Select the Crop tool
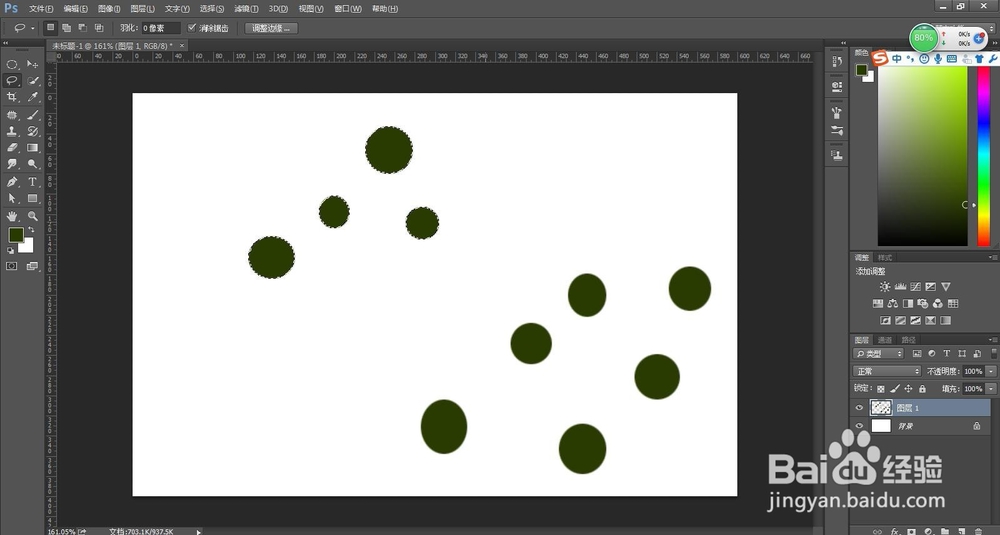 coord(11,97)
